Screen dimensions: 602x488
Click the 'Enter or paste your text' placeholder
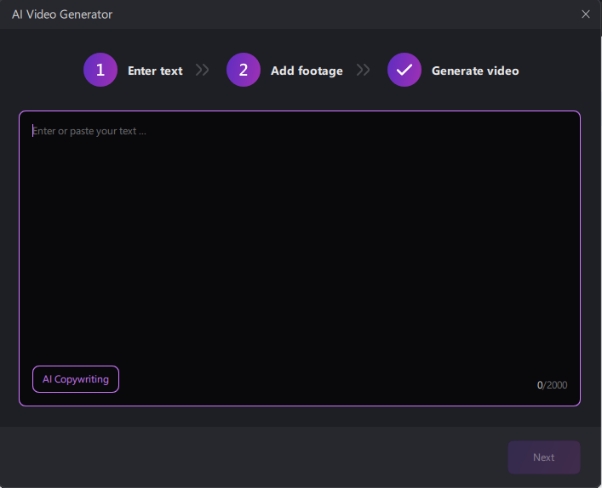point(89,131)
